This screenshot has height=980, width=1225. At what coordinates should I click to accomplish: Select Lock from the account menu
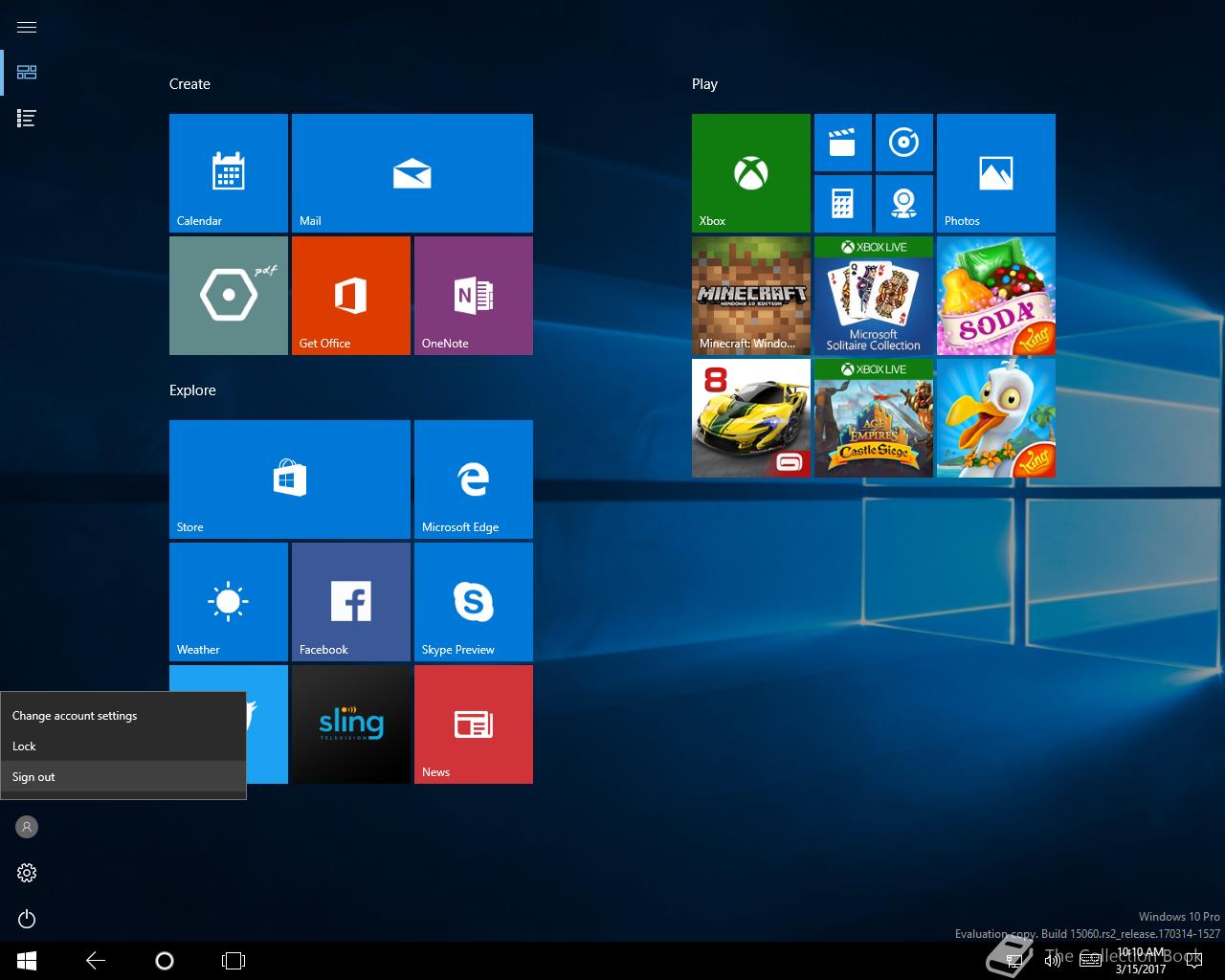pos(123,746)
